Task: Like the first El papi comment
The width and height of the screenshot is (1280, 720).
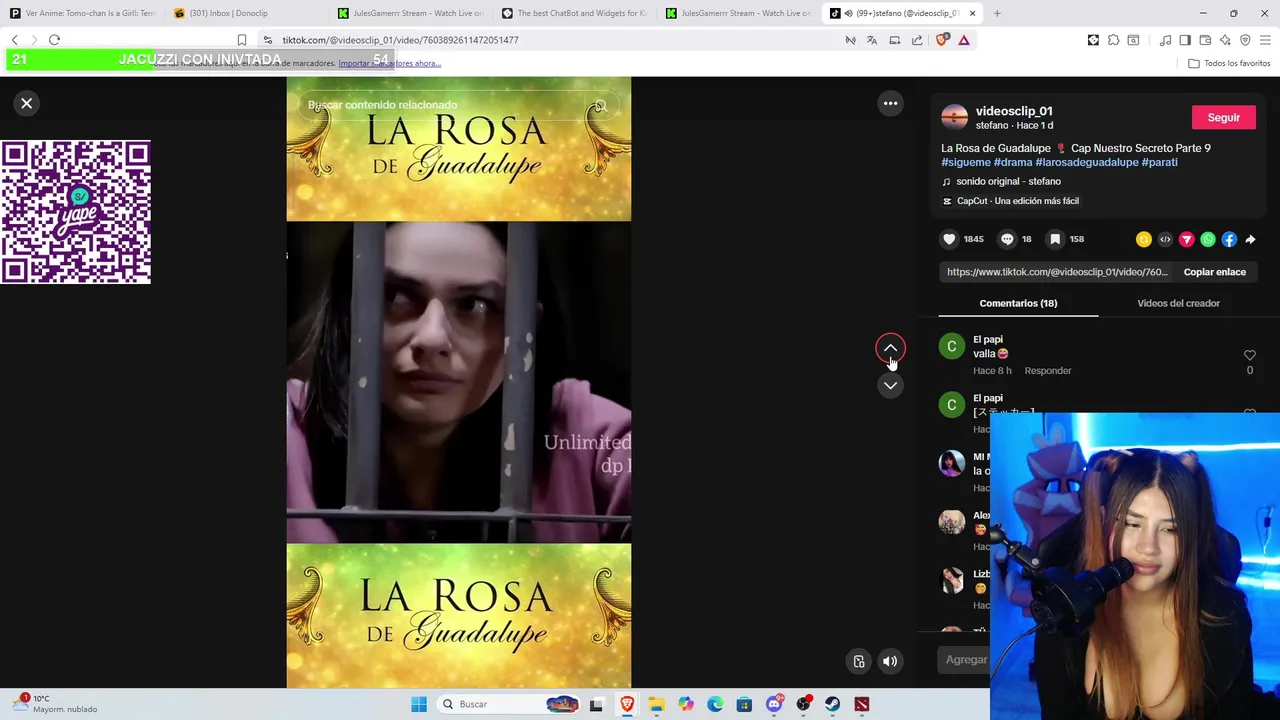Action: tap(1249, 355)
